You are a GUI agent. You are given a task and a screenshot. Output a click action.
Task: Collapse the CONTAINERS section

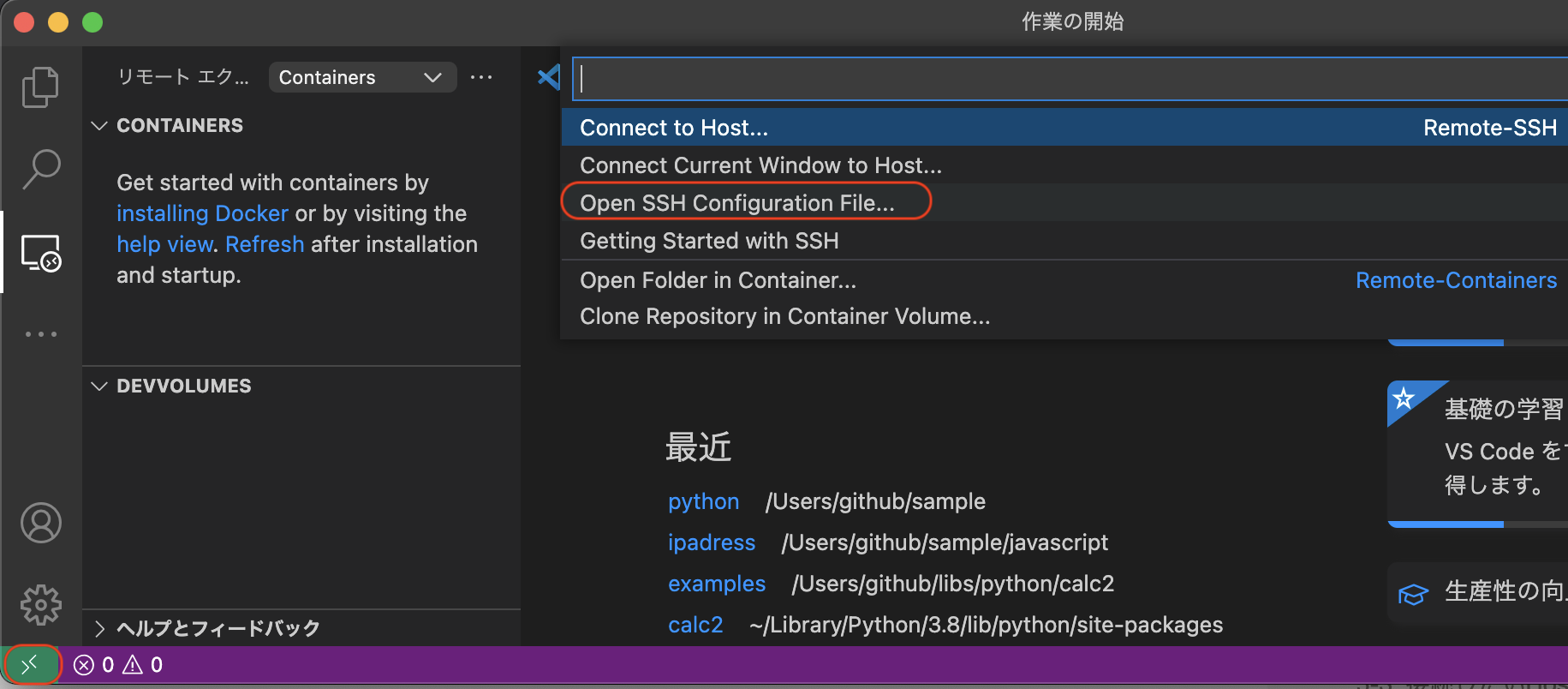[x=168, y=125]
